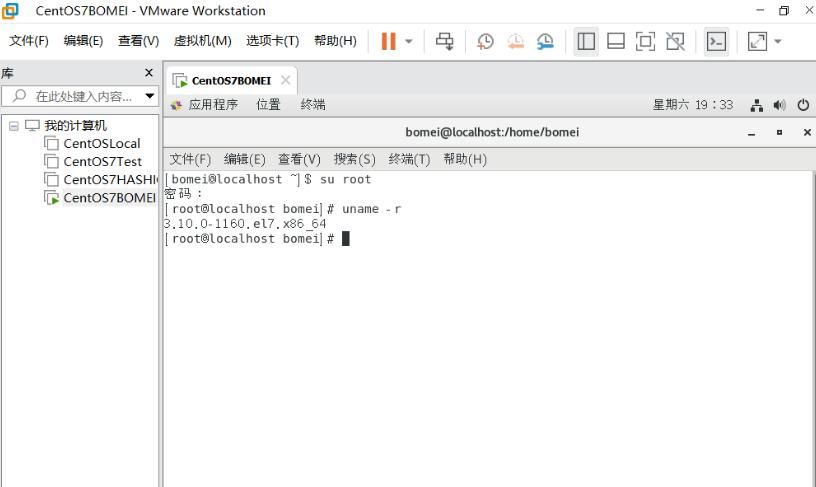
Task: Click the VMware Workstation logo icon
Action: pyautogui.click(x=9, y=10)
